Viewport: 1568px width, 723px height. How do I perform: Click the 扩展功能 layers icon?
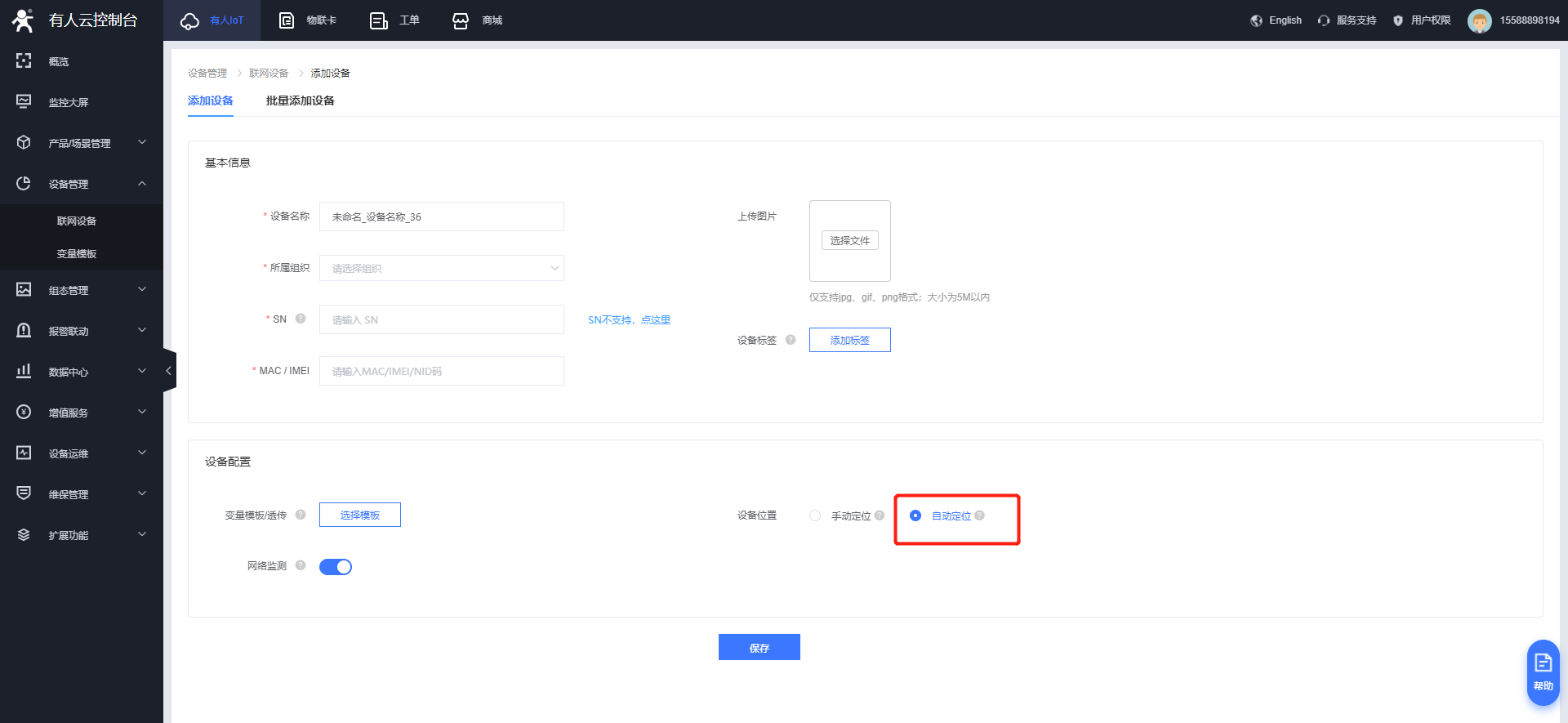[24, 534]
